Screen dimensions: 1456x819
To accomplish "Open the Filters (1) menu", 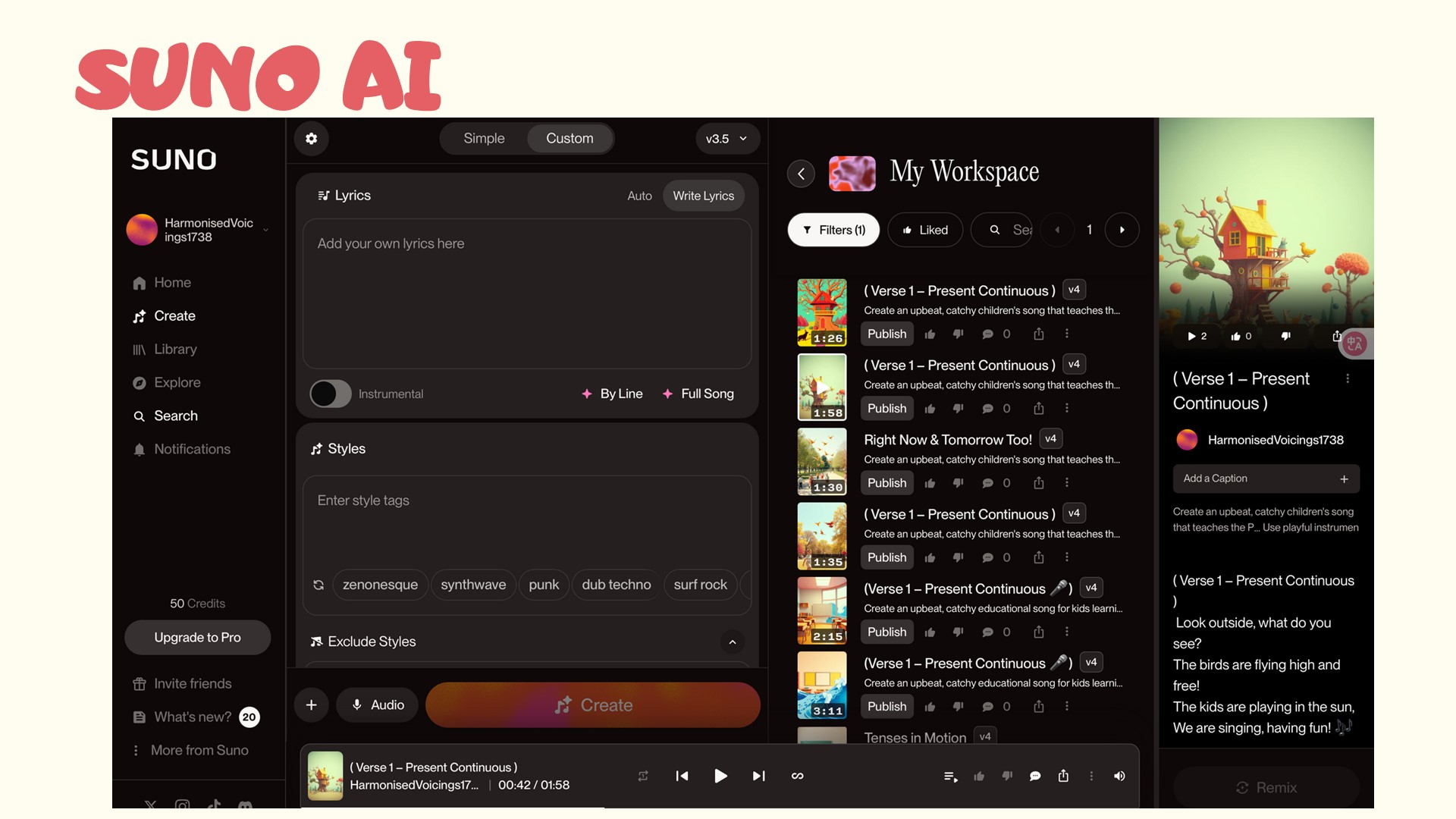I will coord(833,230).
